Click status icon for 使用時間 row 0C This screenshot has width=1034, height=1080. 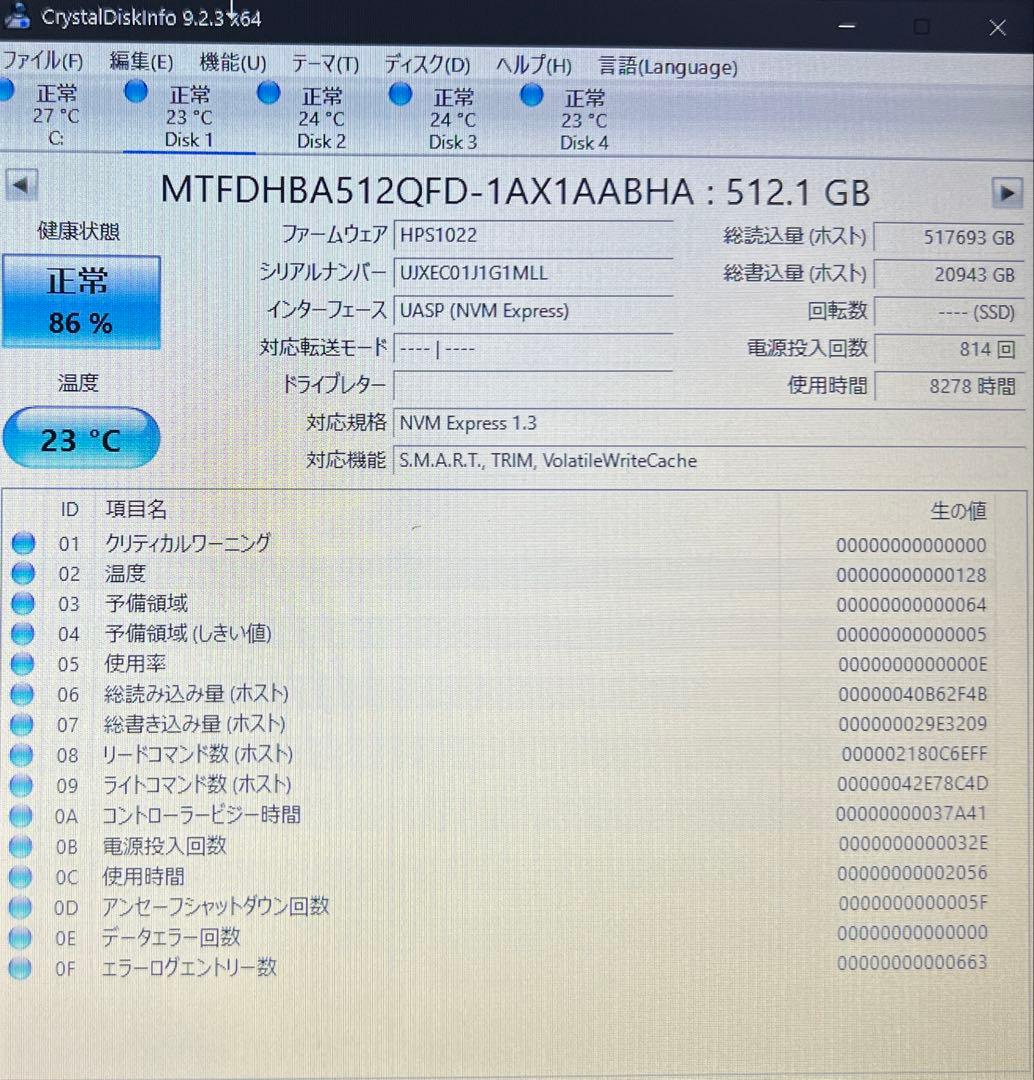tap(20, 877)
